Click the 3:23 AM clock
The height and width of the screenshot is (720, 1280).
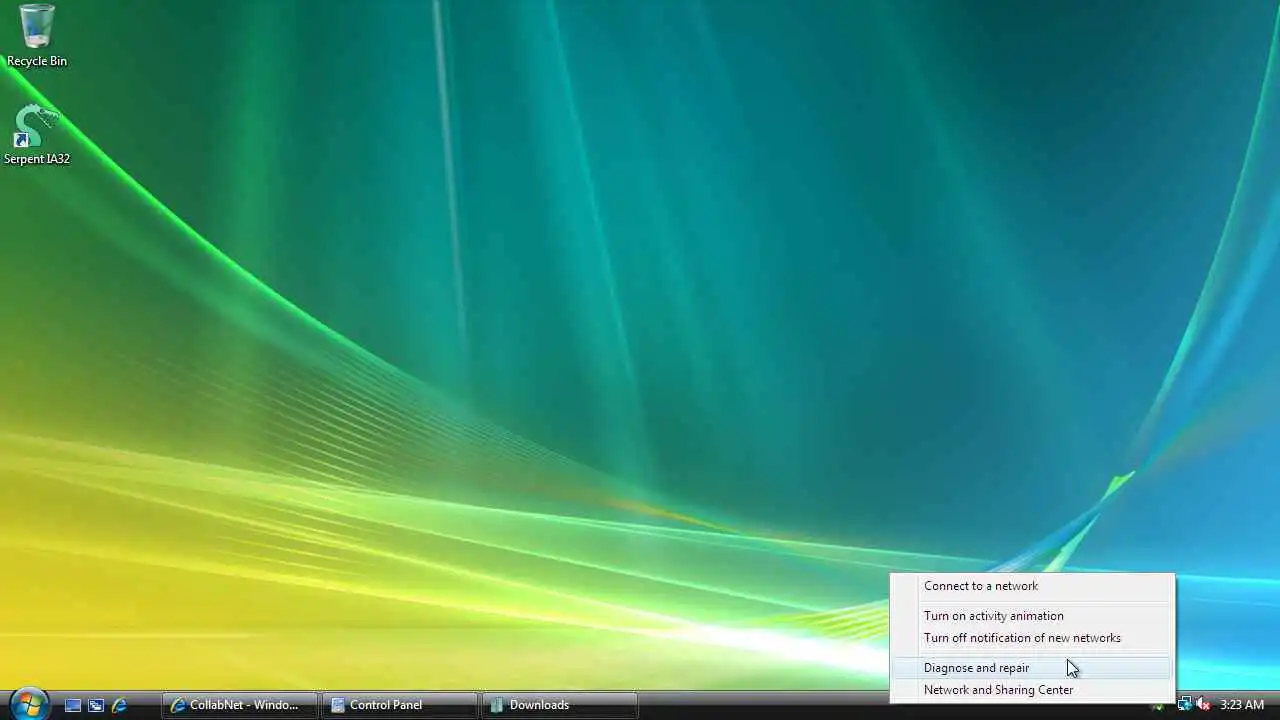1242,705
